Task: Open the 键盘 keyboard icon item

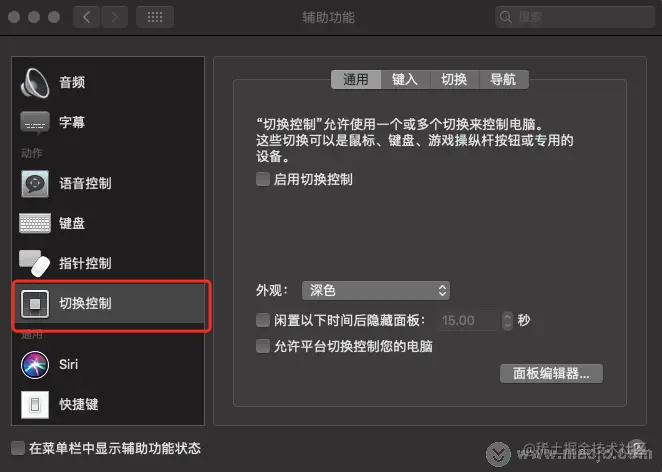Action: 35,223
